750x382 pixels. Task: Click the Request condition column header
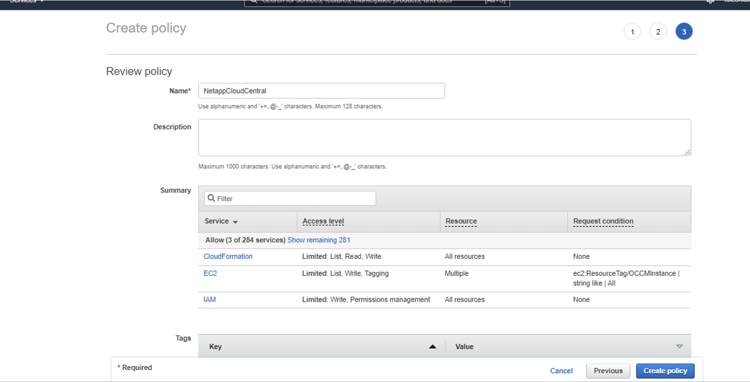603,221
